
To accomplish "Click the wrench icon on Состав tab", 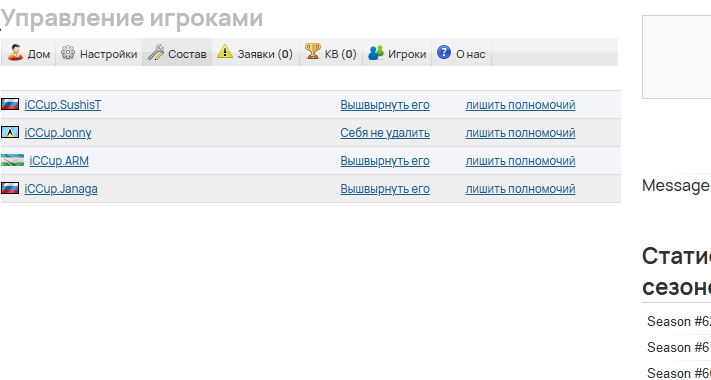I will tap(156, 53).
